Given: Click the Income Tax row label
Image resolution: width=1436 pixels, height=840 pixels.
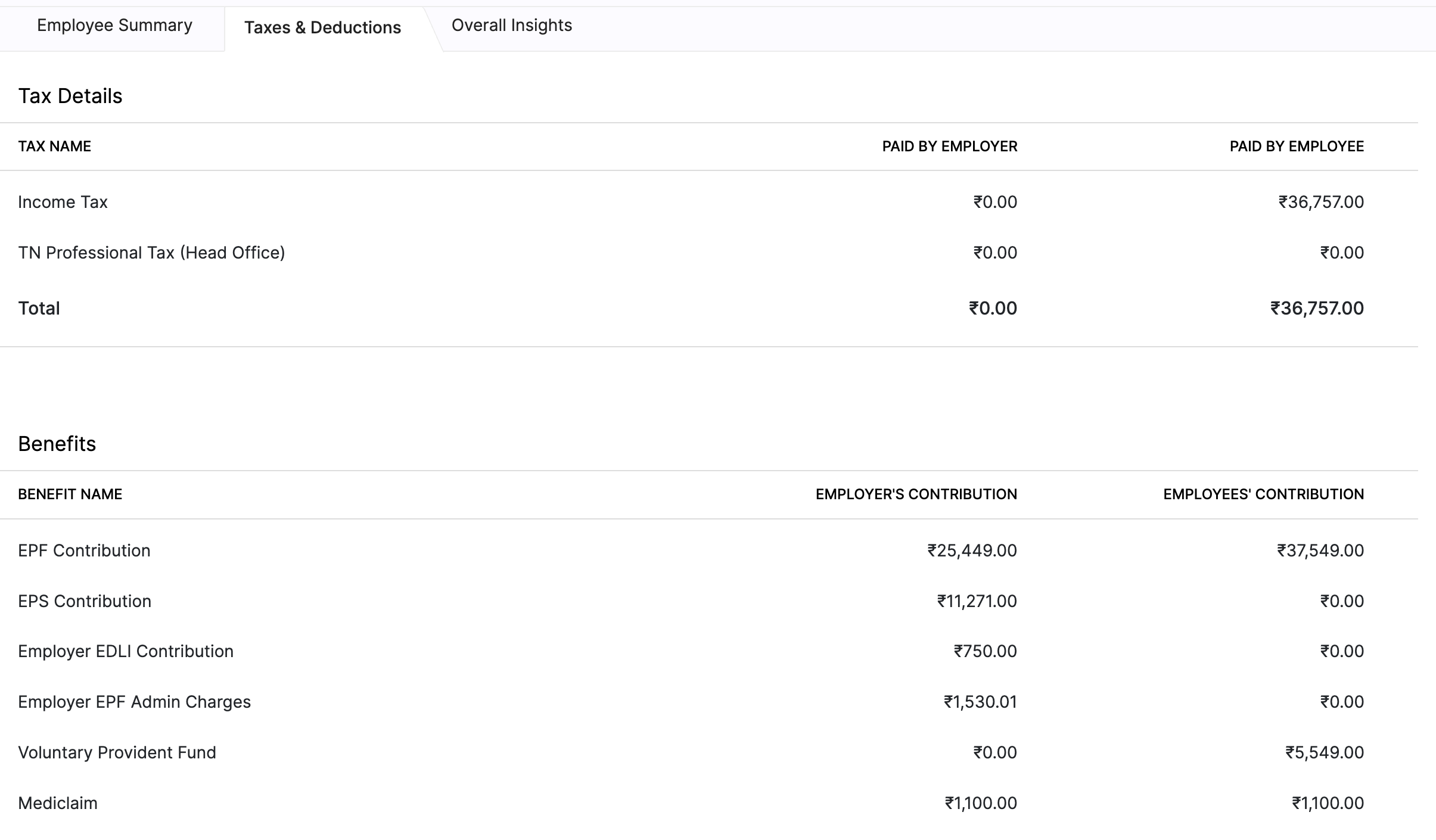Looking at the screenshot, I should 63,202.
